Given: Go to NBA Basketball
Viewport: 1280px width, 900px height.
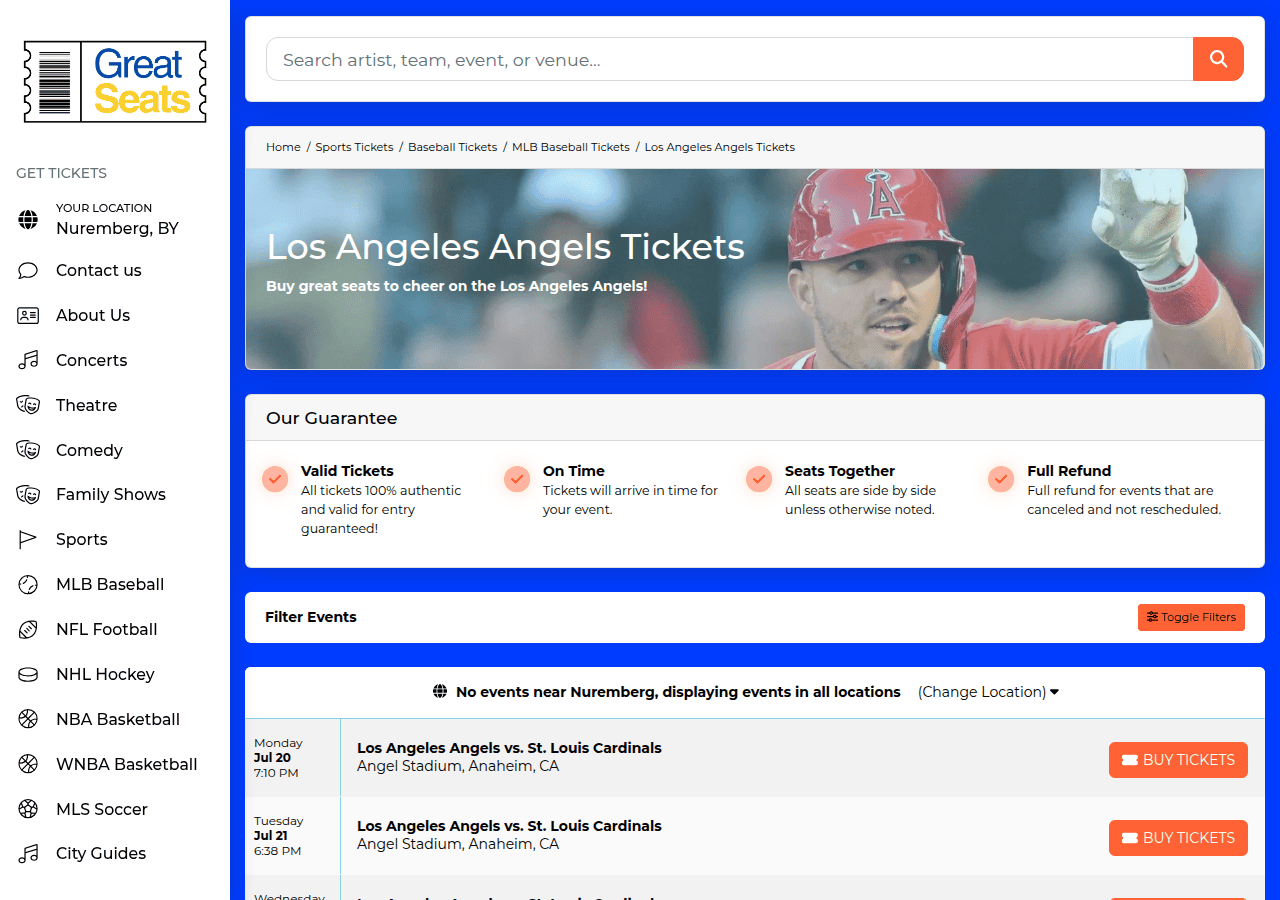Looking at the screenshot, I should pyautogui.click(x=118, y=719).
